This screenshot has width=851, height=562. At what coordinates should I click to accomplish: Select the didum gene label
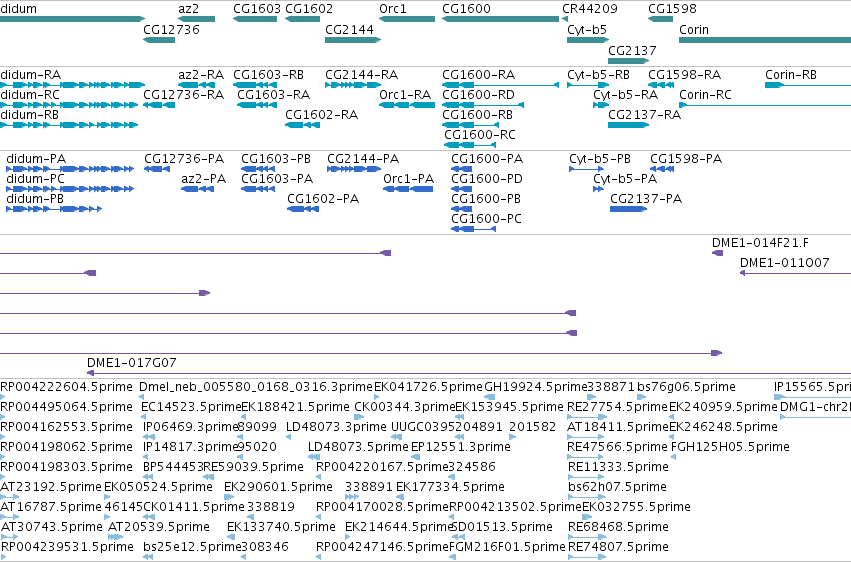pyautogui.click(x=18, y=9)
